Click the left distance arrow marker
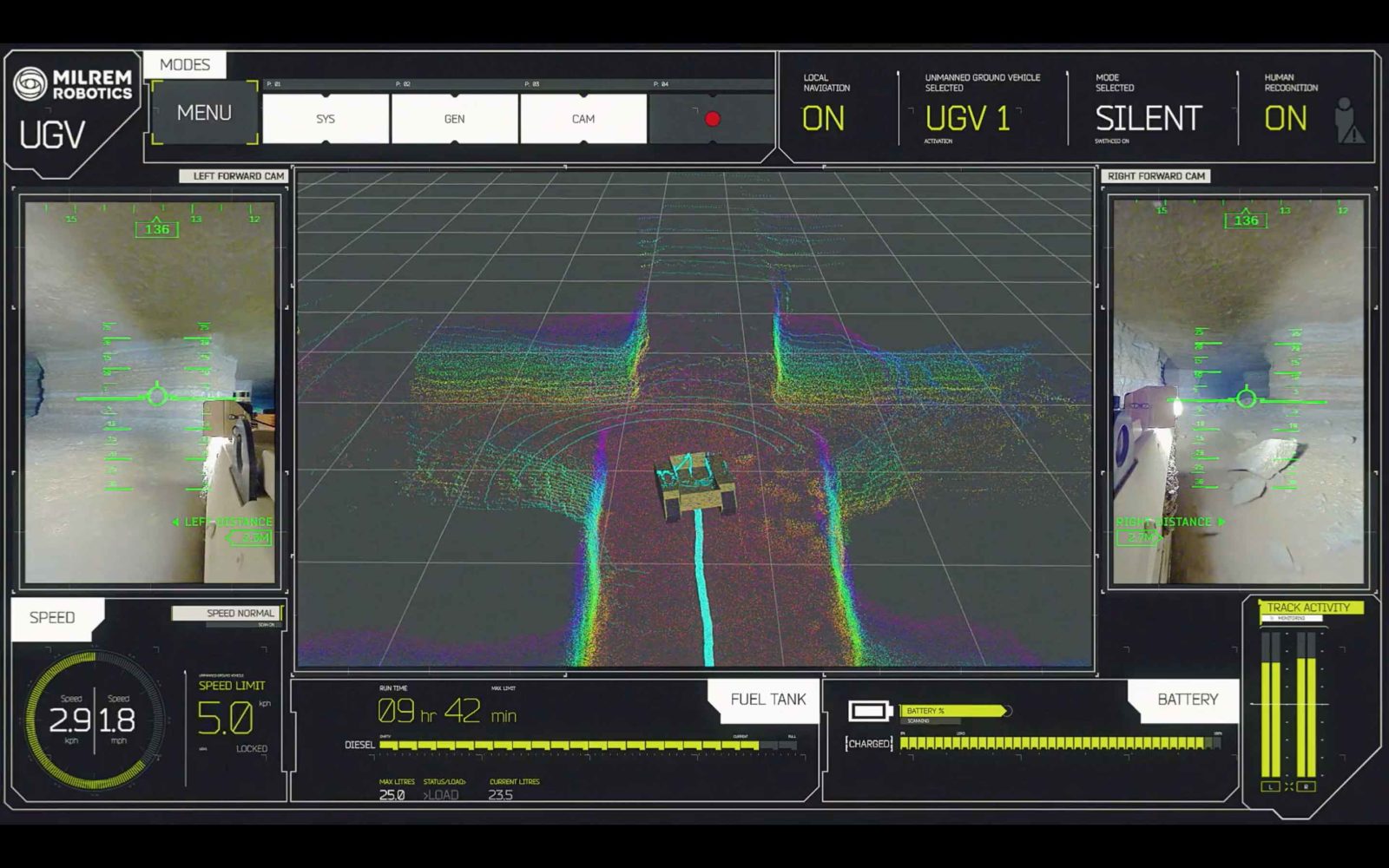This screenshot has height=868, width=1389. 175,522
